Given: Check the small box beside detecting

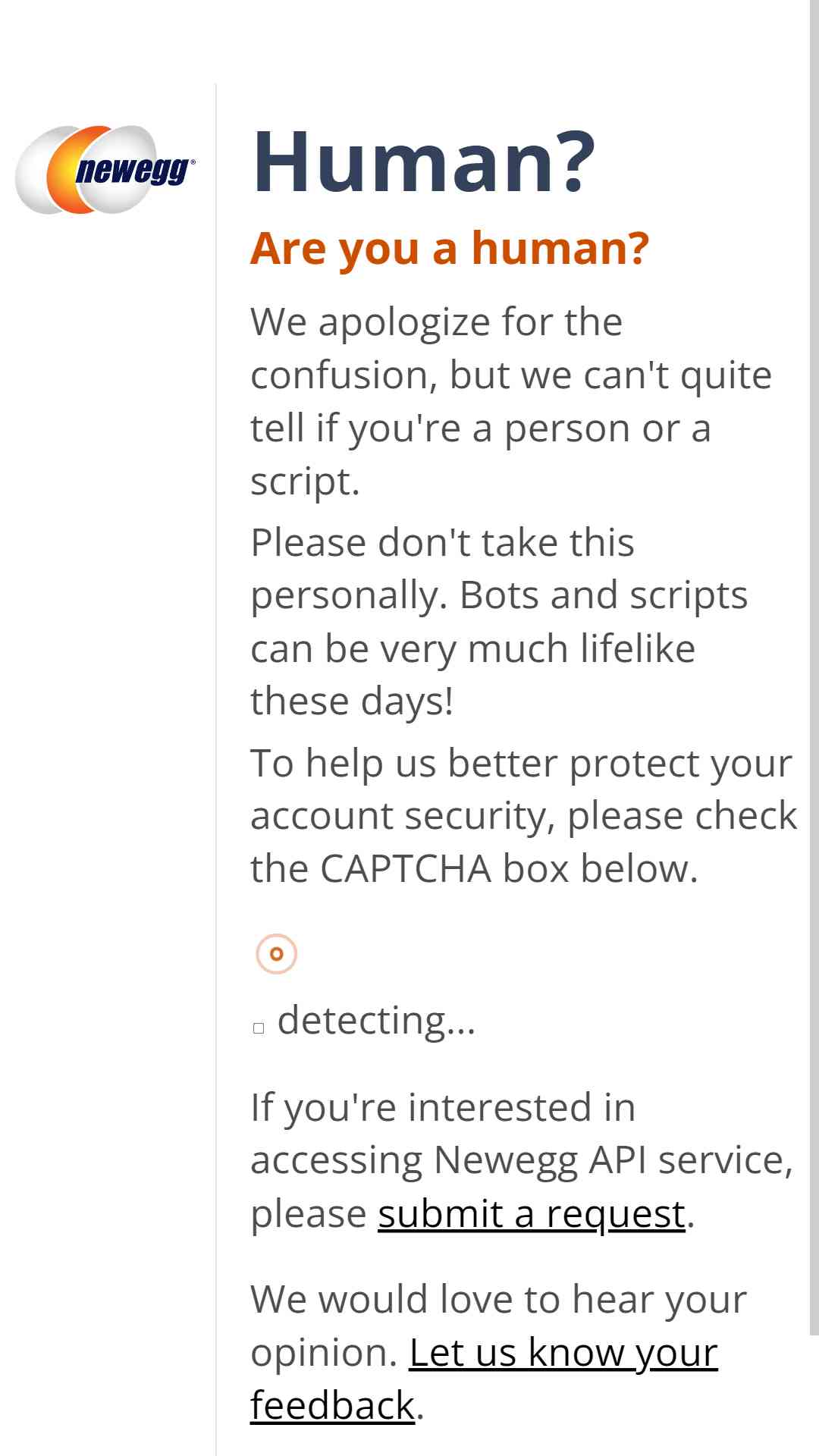Looking at the screenshot, I should pyautogui.click(x=259, y=1028).
